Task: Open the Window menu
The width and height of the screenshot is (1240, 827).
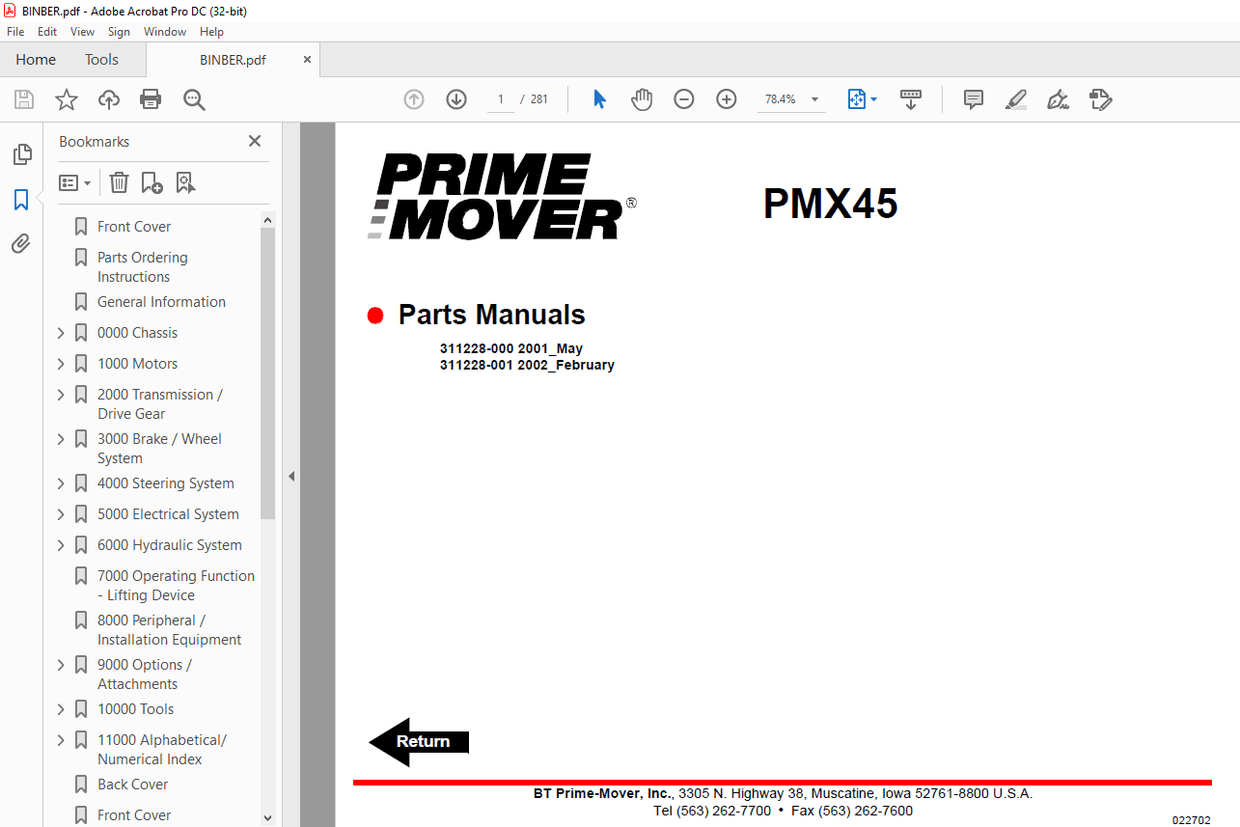Action: point(164,31)
